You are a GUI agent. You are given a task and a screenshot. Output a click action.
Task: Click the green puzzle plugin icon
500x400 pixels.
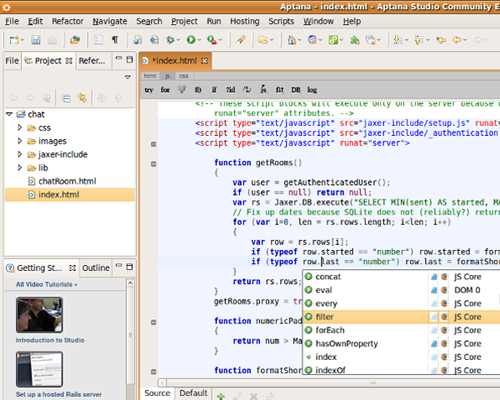[x=355, y=40]
